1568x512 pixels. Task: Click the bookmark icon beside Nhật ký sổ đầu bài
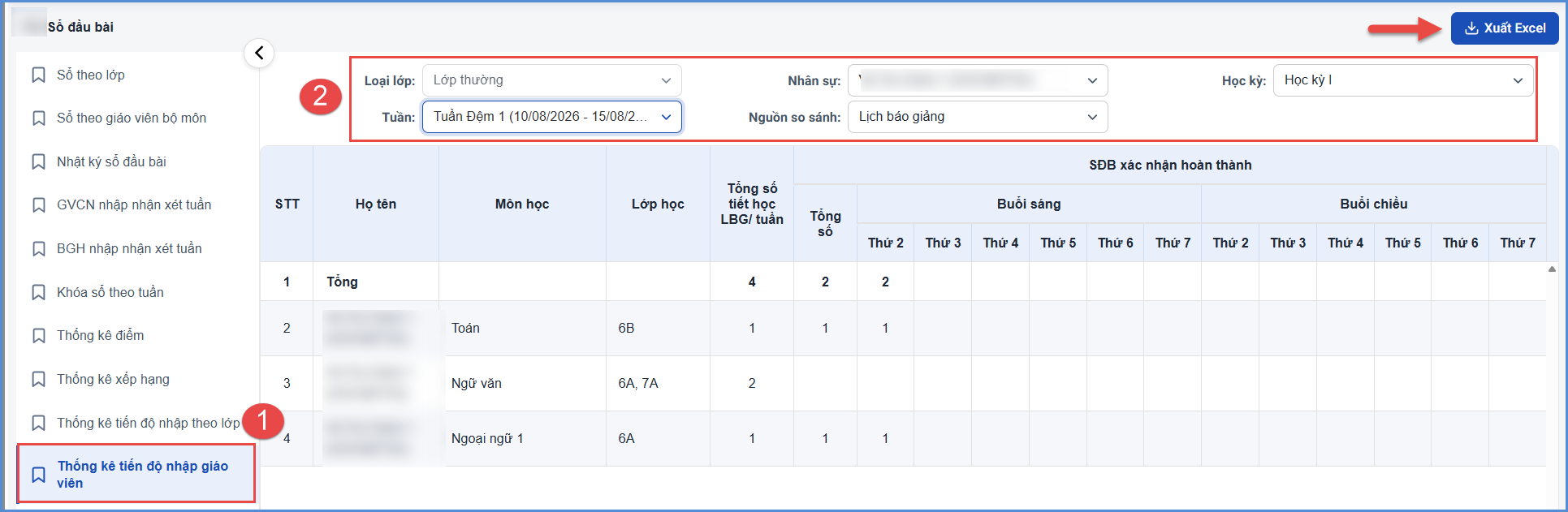38,162
